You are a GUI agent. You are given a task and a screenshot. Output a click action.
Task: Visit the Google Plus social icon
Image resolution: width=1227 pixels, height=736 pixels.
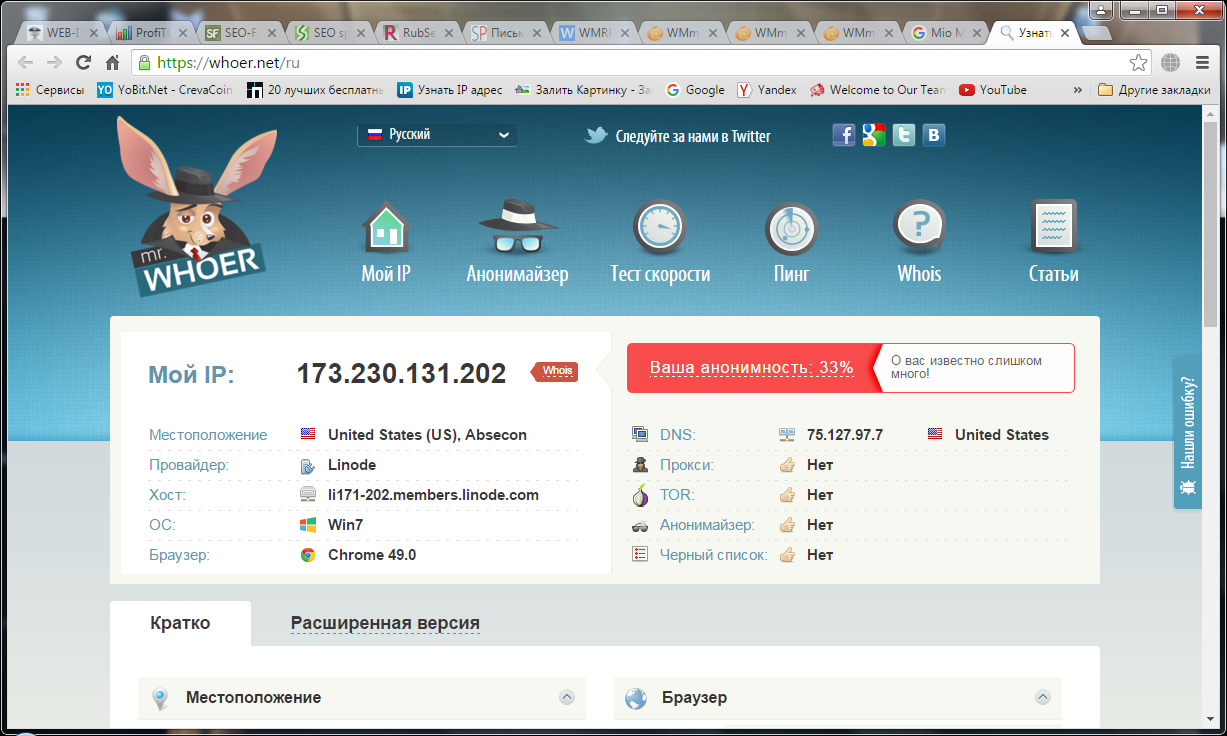click(874, 135)
